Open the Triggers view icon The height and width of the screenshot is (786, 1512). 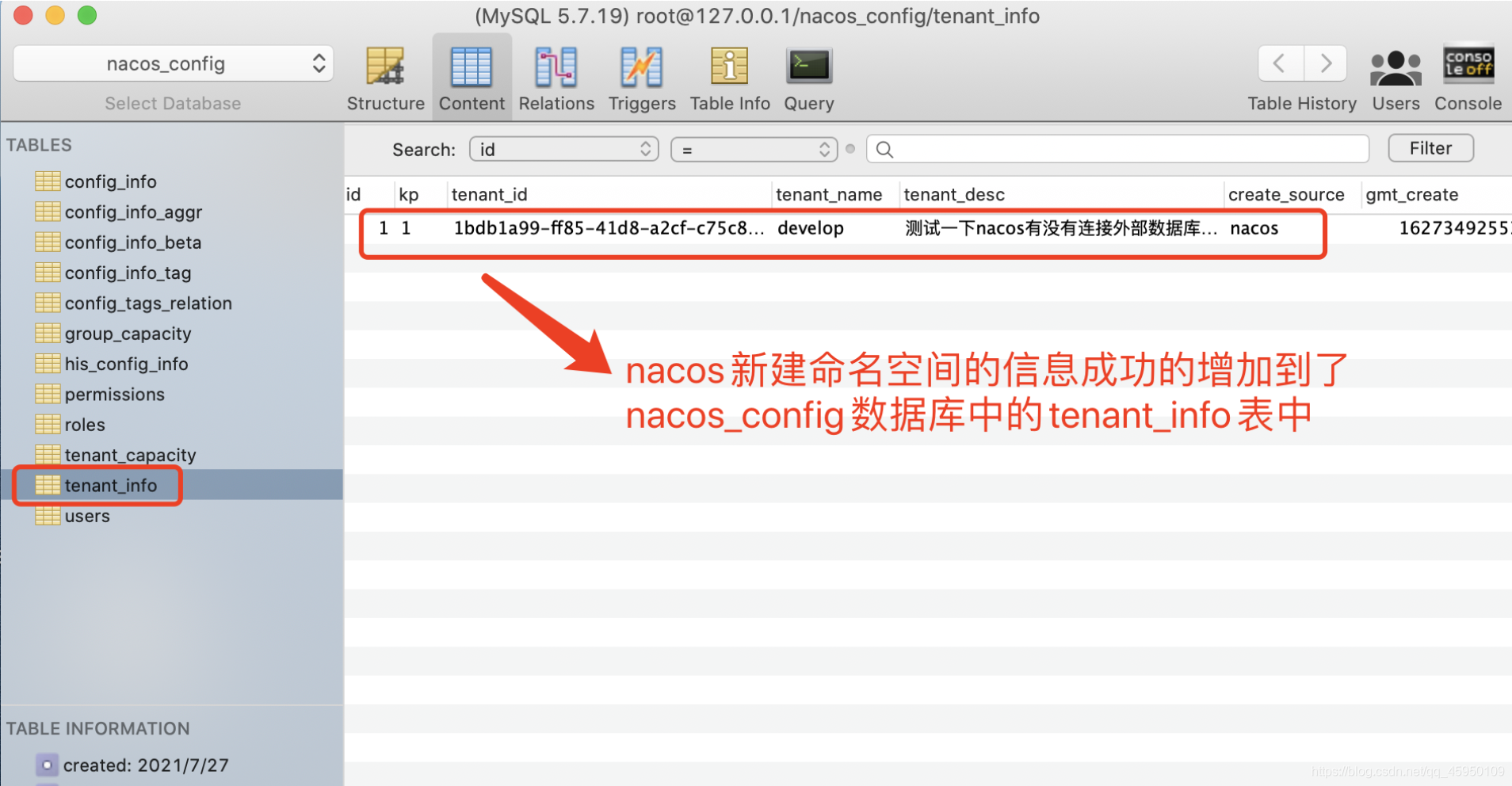641,67
